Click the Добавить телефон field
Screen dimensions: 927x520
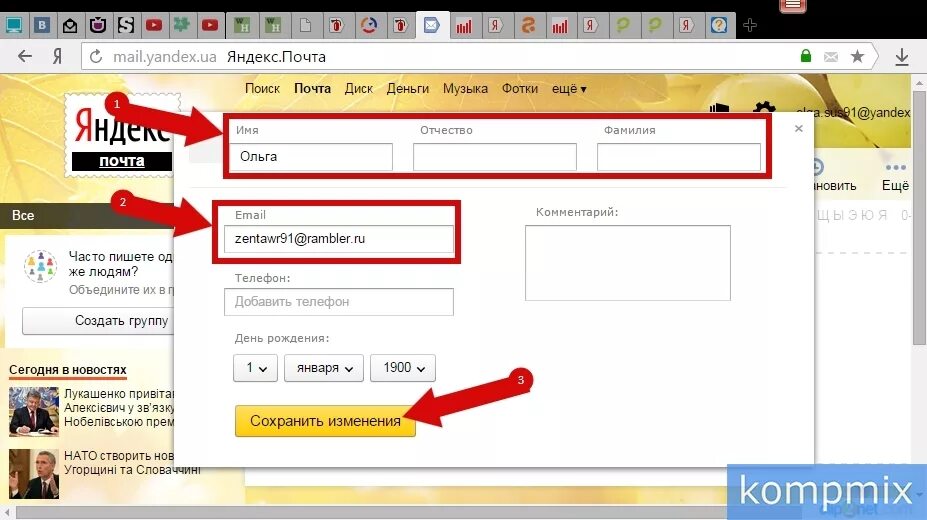tap(339, 301)
